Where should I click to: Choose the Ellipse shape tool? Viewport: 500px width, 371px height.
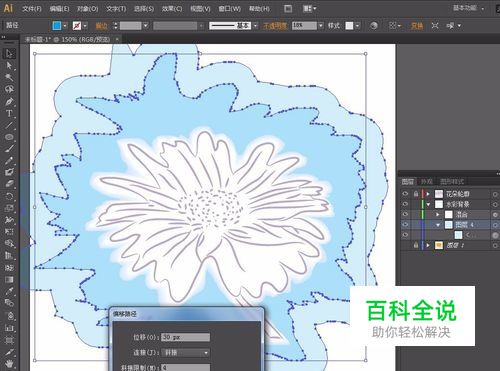coord(9,137)
